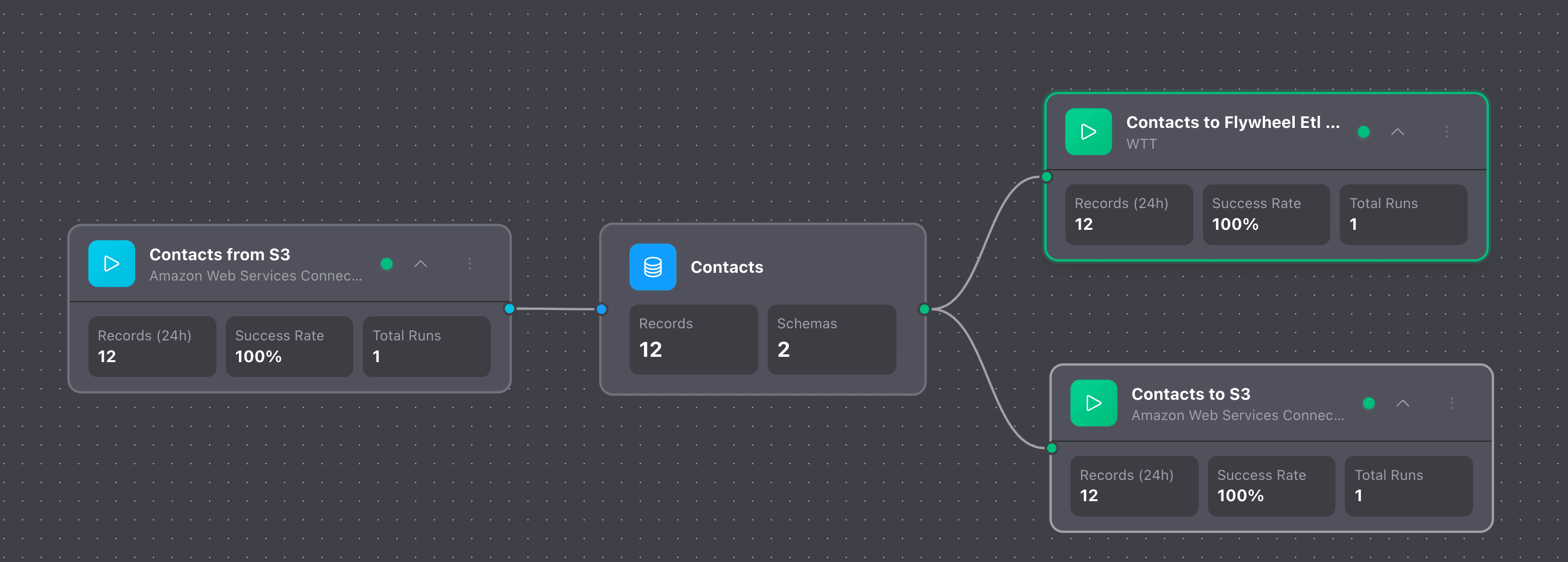
Task: Click the output connection point of the Contacts node
Action: tap(924, 309)
